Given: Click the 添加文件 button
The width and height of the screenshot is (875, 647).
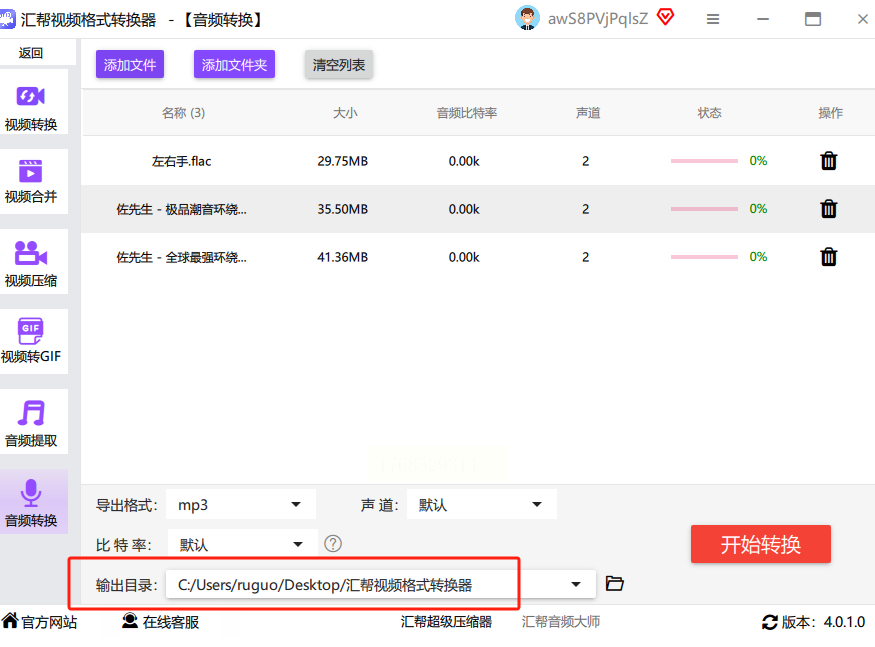Looking at the screenshot, I should (130, 65).
